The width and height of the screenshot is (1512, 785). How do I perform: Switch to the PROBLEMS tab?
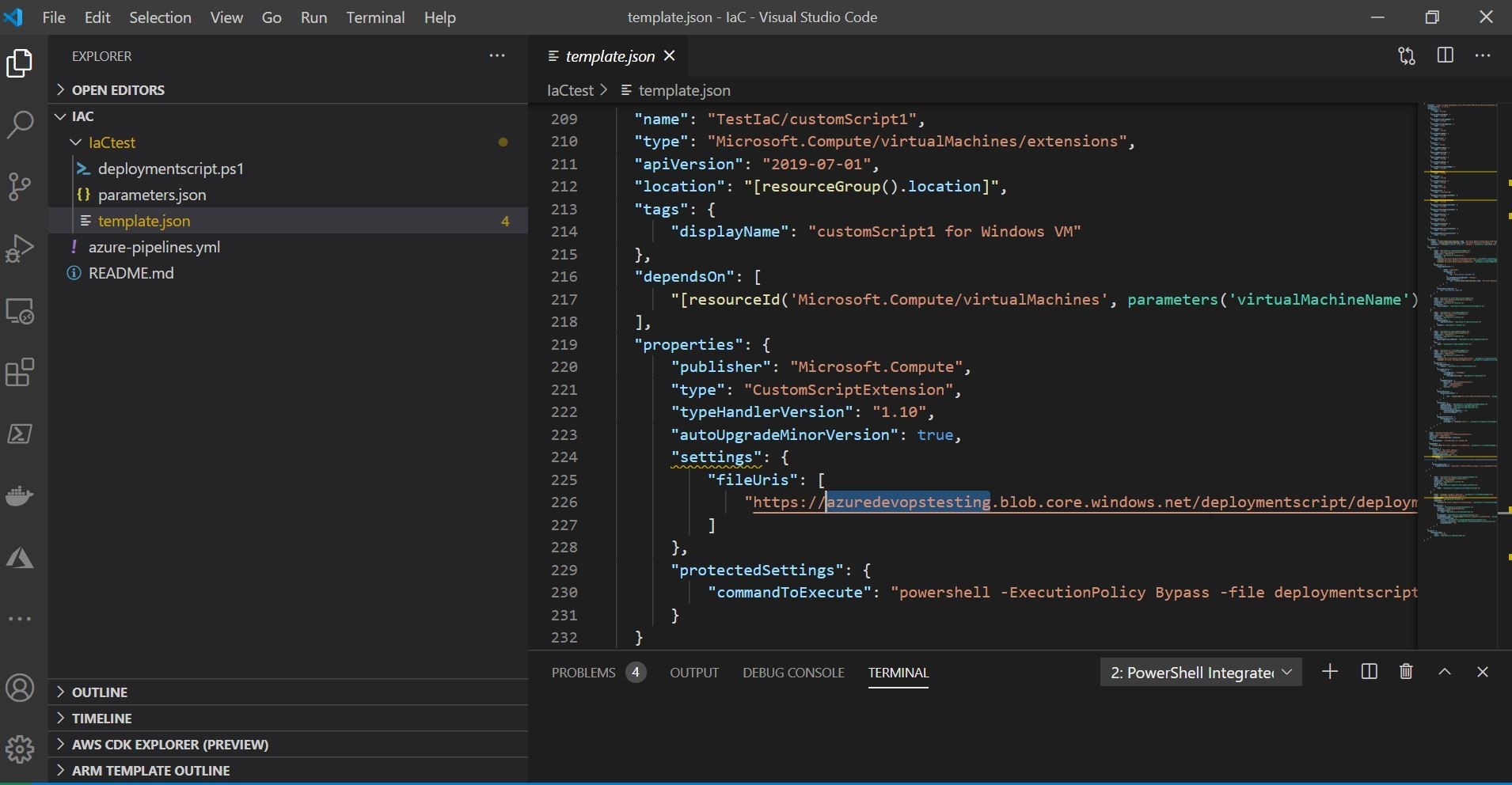click(x=583, y=673)
